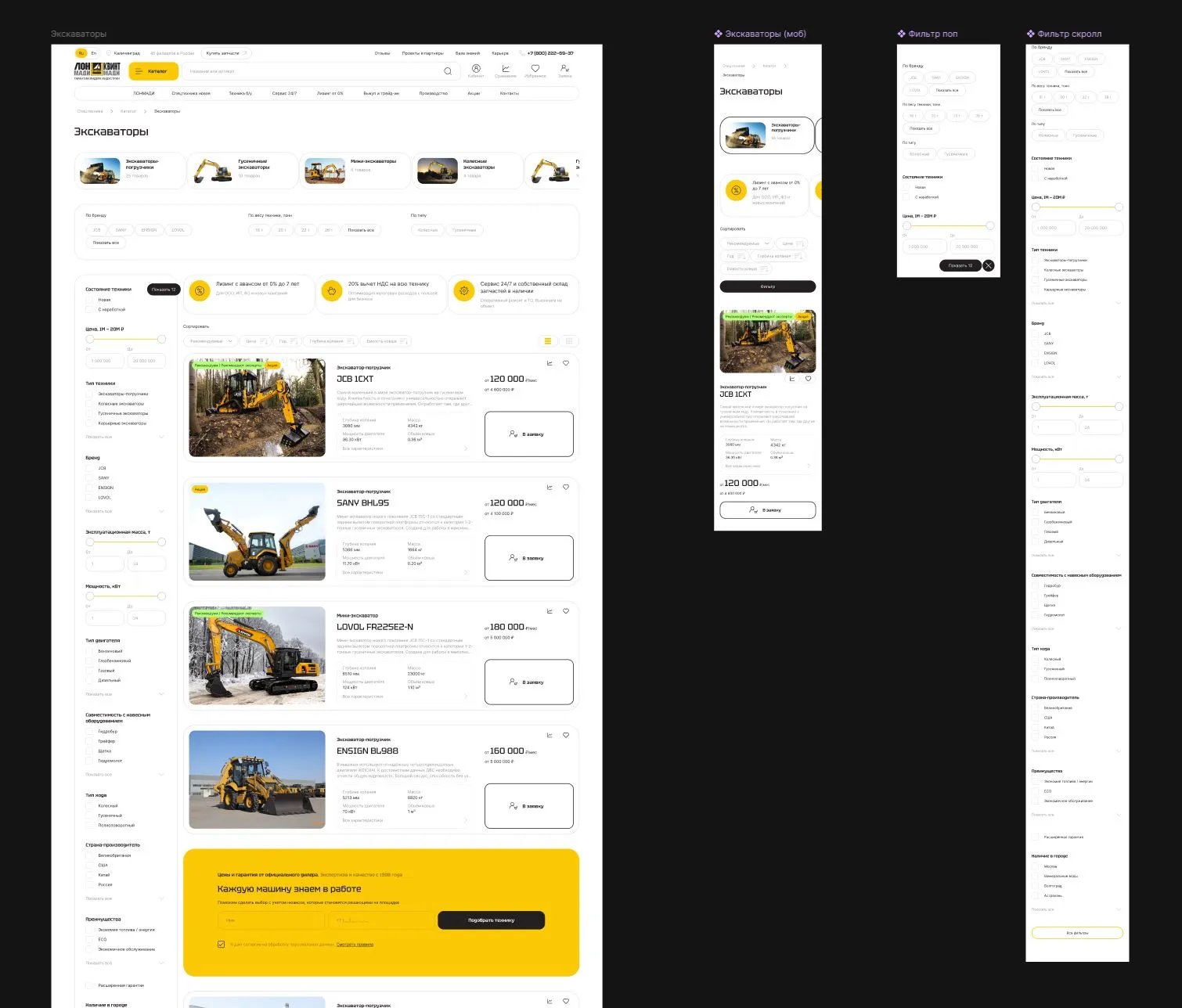Screen dimensions: 1182x1008
Task: Expand Показать все under Тип двигателя sidebar
Action: pos(125,694)
